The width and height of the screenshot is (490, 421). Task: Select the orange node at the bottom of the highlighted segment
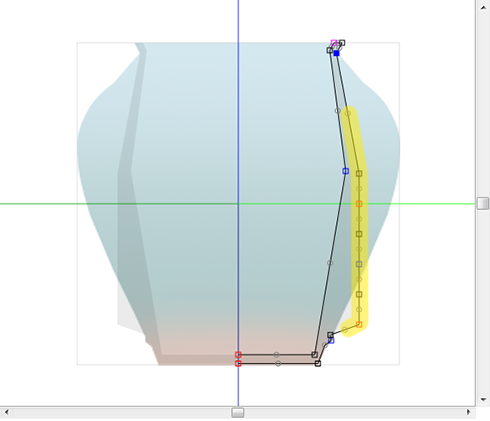(x=359, y=324)
